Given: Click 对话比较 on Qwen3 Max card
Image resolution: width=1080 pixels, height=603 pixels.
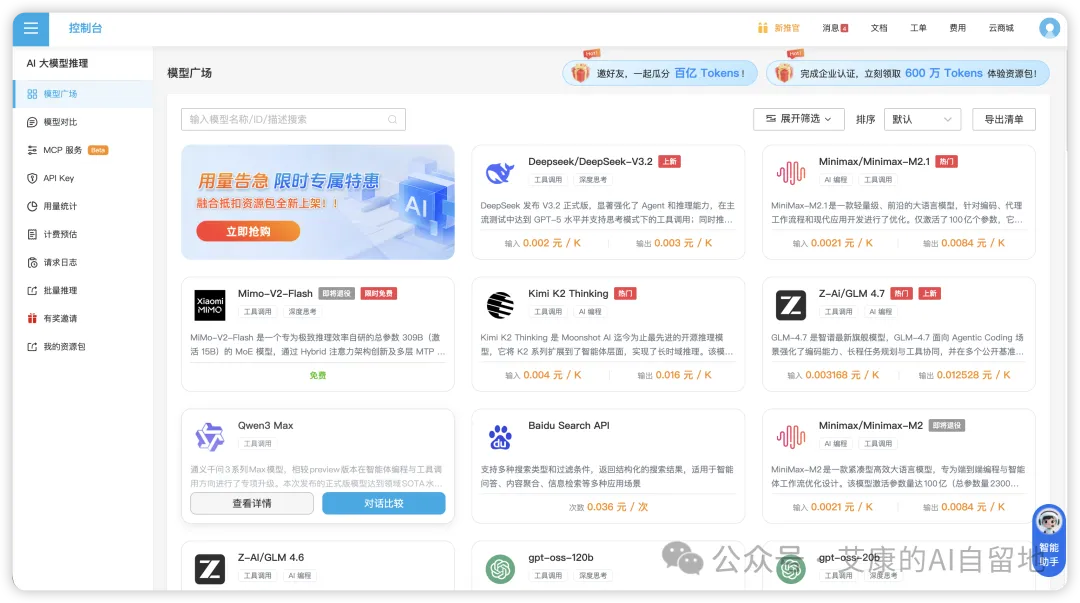Looking at the screenshot, I should (x=384, y=504).
